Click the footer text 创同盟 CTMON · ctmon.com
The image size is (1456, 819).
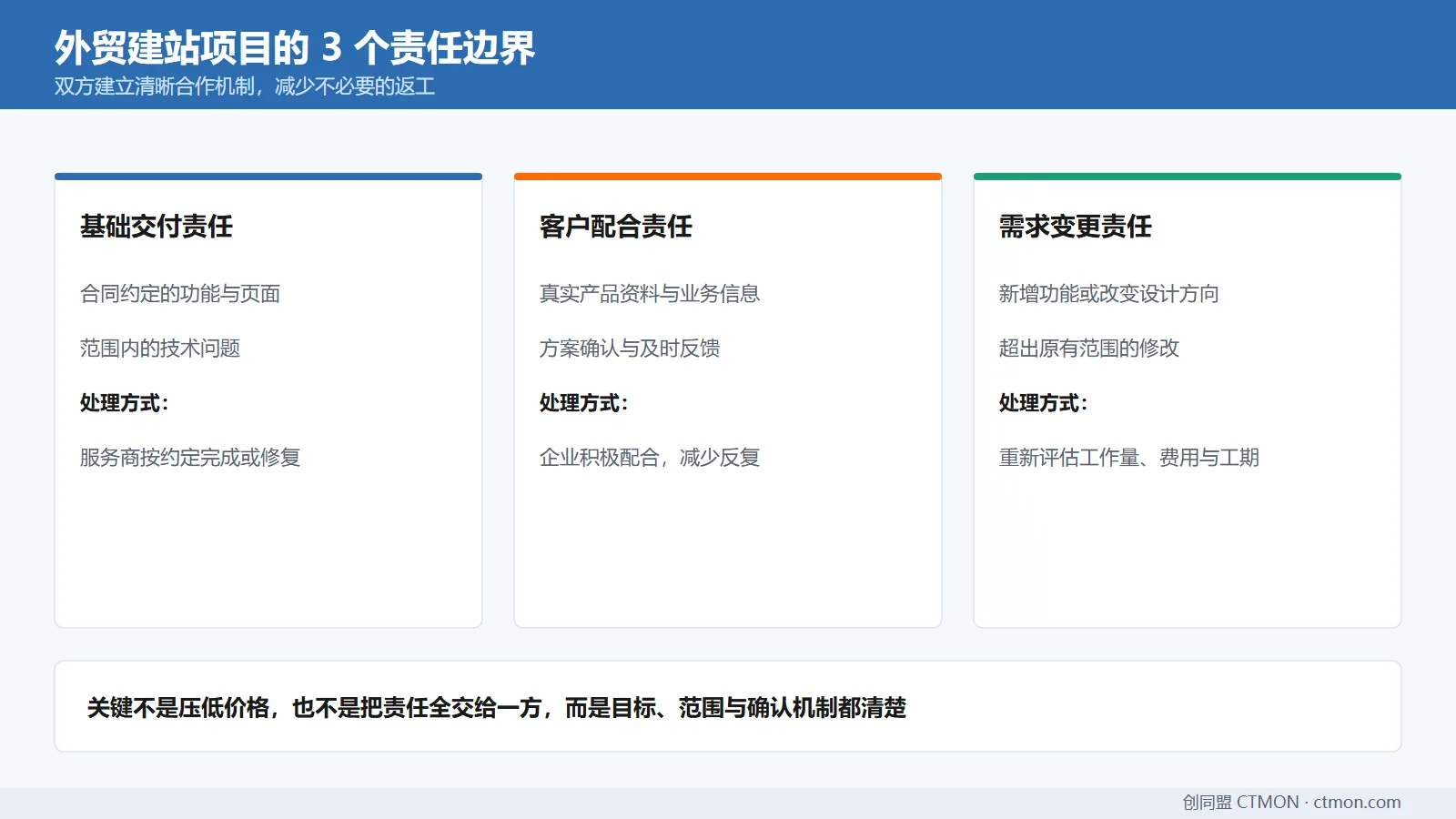(x=1291, y=802)
